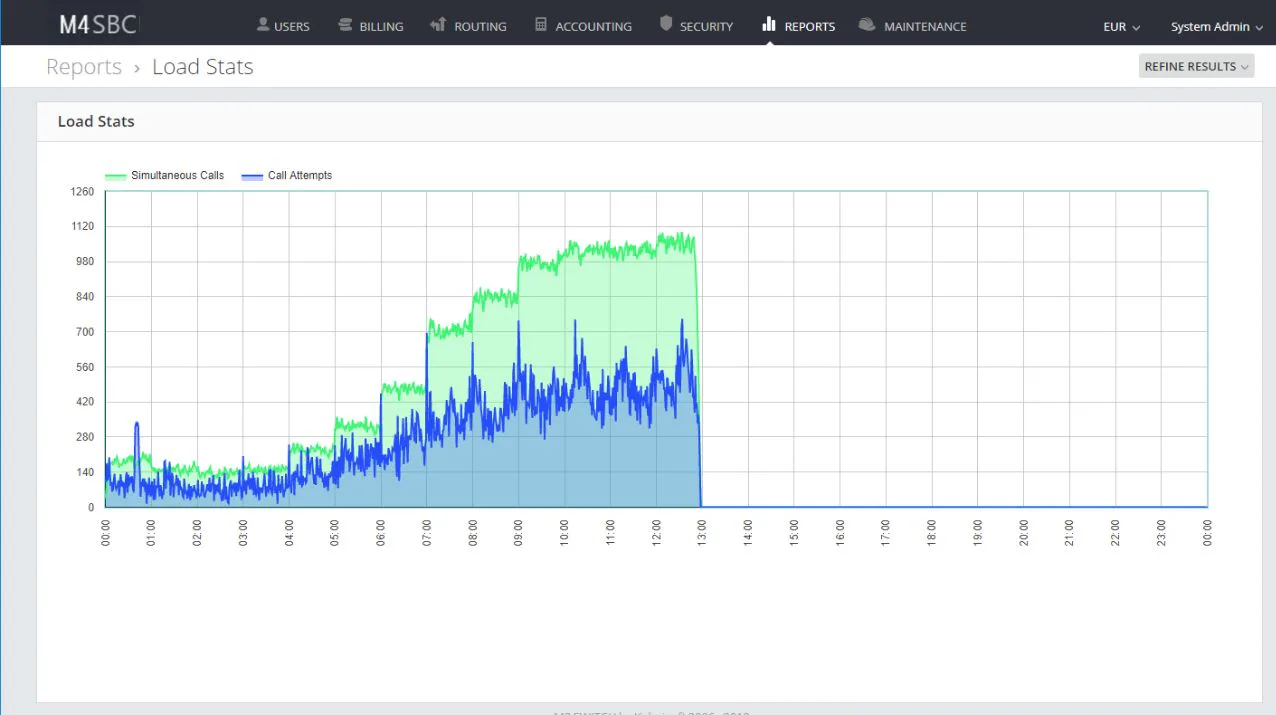
Task: Click the M4 SBC logo
Action: click(98, 24)
